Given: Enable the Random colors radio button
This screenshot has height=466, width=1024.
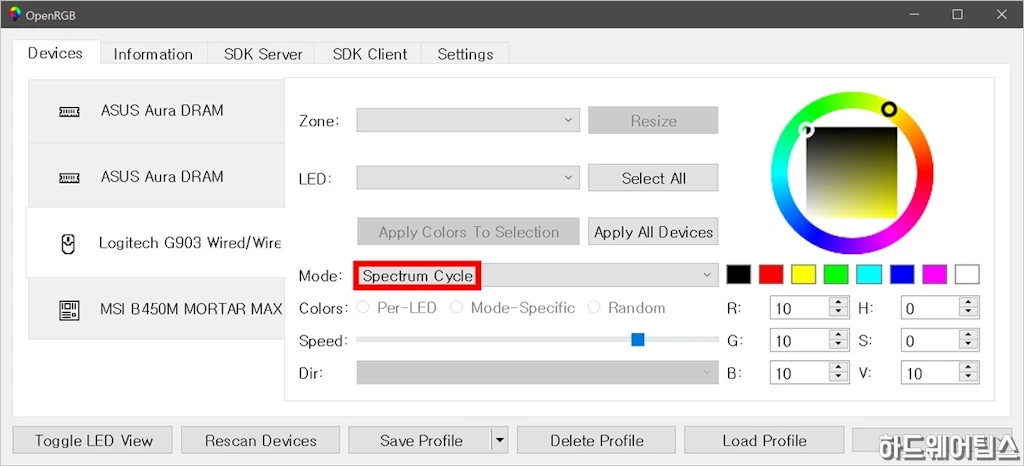Looking at the screenshot, I should tap(595, 308).
